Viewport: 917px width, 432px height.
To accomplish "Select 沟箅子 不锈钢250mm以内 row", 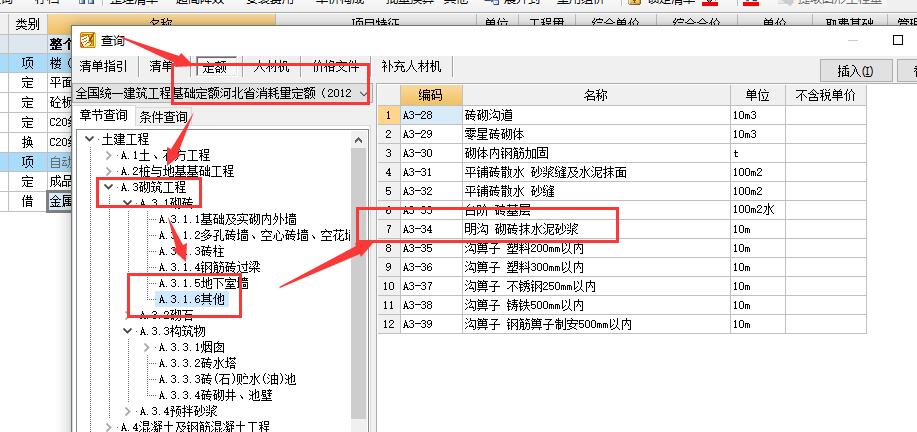I will 622,286.
